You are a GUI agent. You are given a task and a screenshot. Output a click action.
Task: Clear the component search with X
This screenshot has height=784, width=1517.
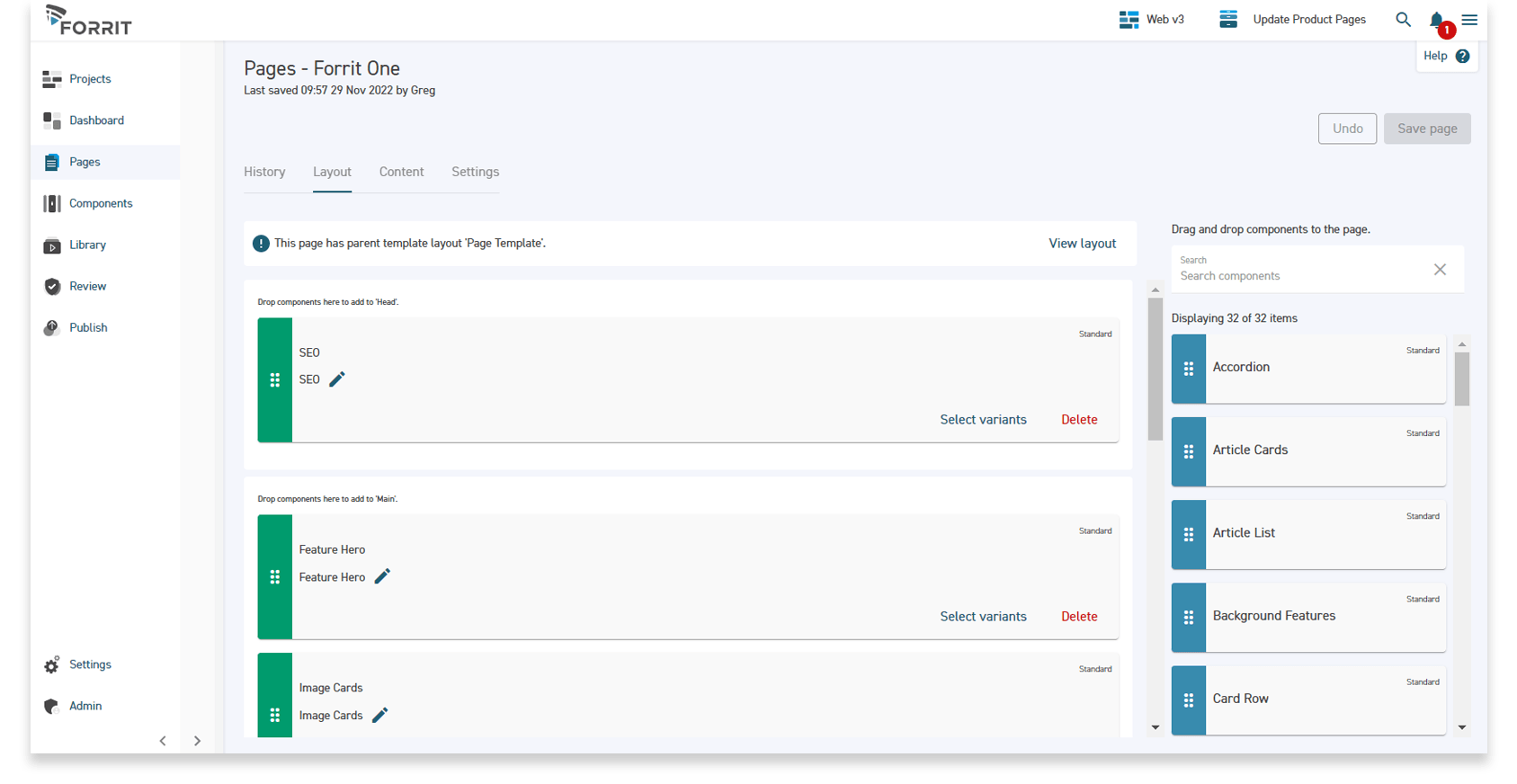click(1440, 270)
